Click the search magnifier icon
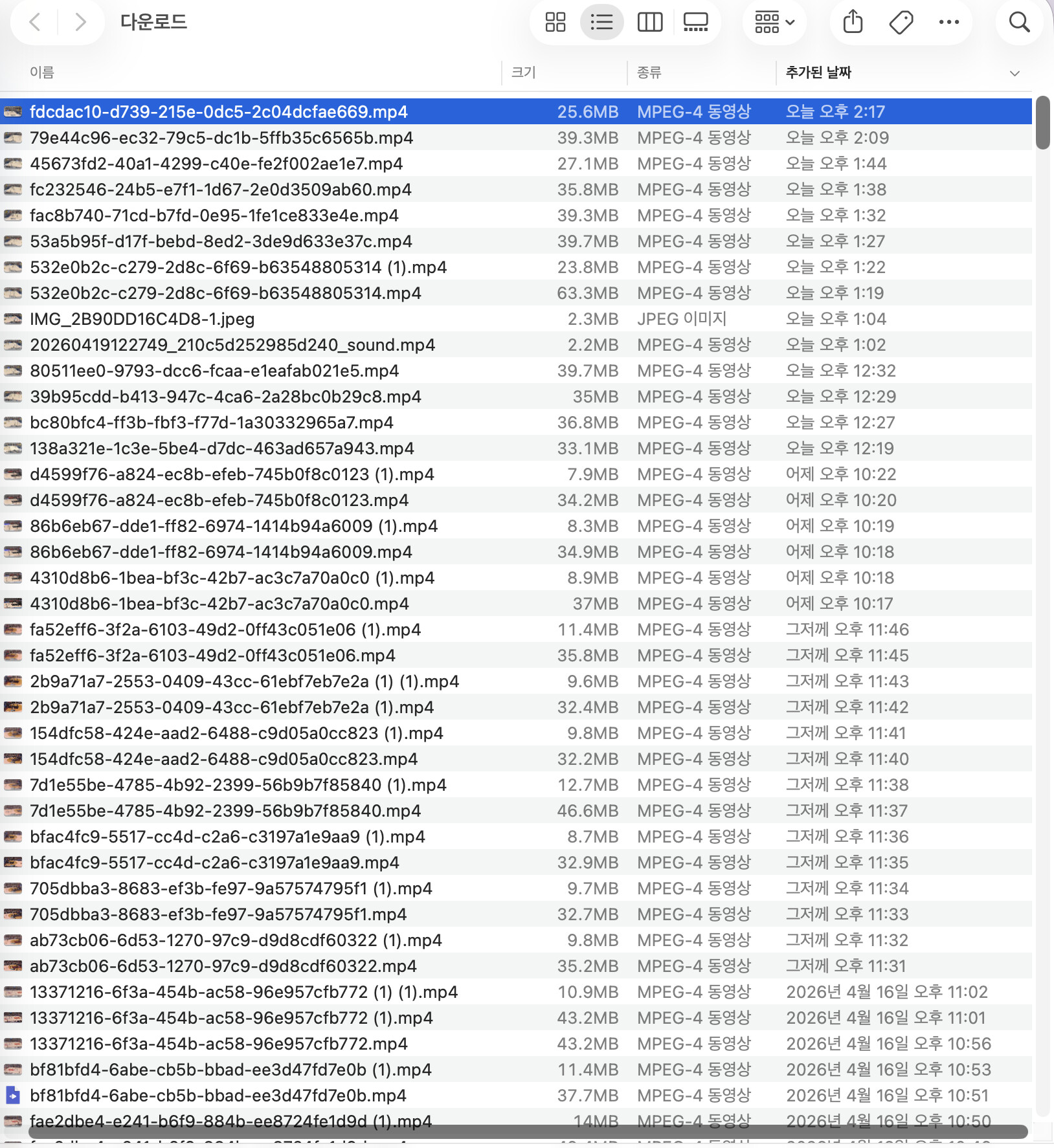This screenshot has height=1148, width=1054. pyautogui.click(x=1019, y=22)
